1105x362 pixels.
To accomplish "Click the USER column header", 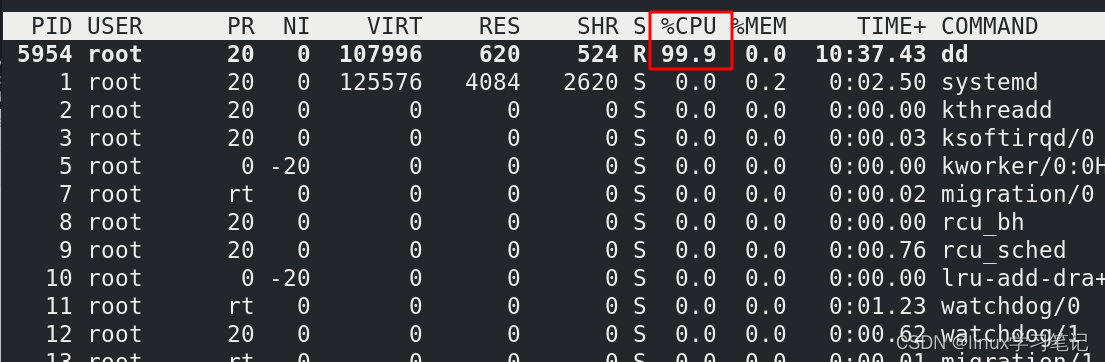I will click(x=115, y=27).
